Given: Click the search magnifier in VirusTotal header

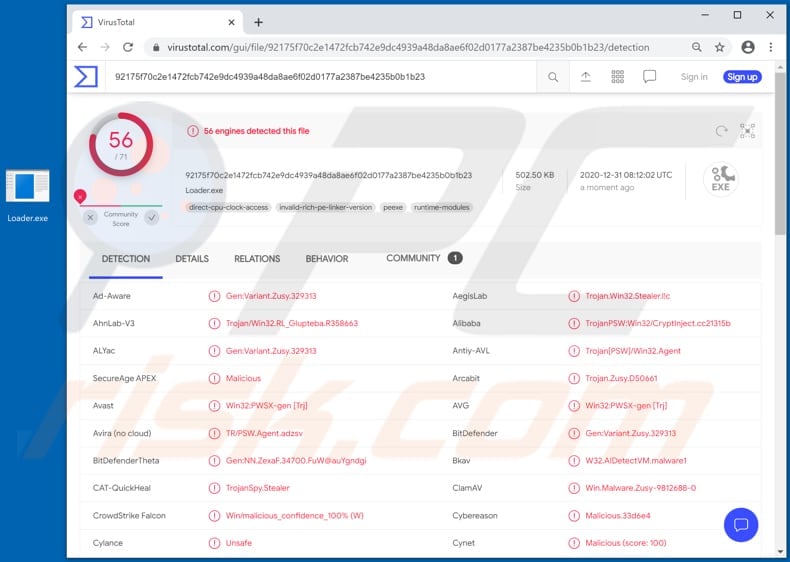Looking at the screenshot, I should click(x=553, y=77).
